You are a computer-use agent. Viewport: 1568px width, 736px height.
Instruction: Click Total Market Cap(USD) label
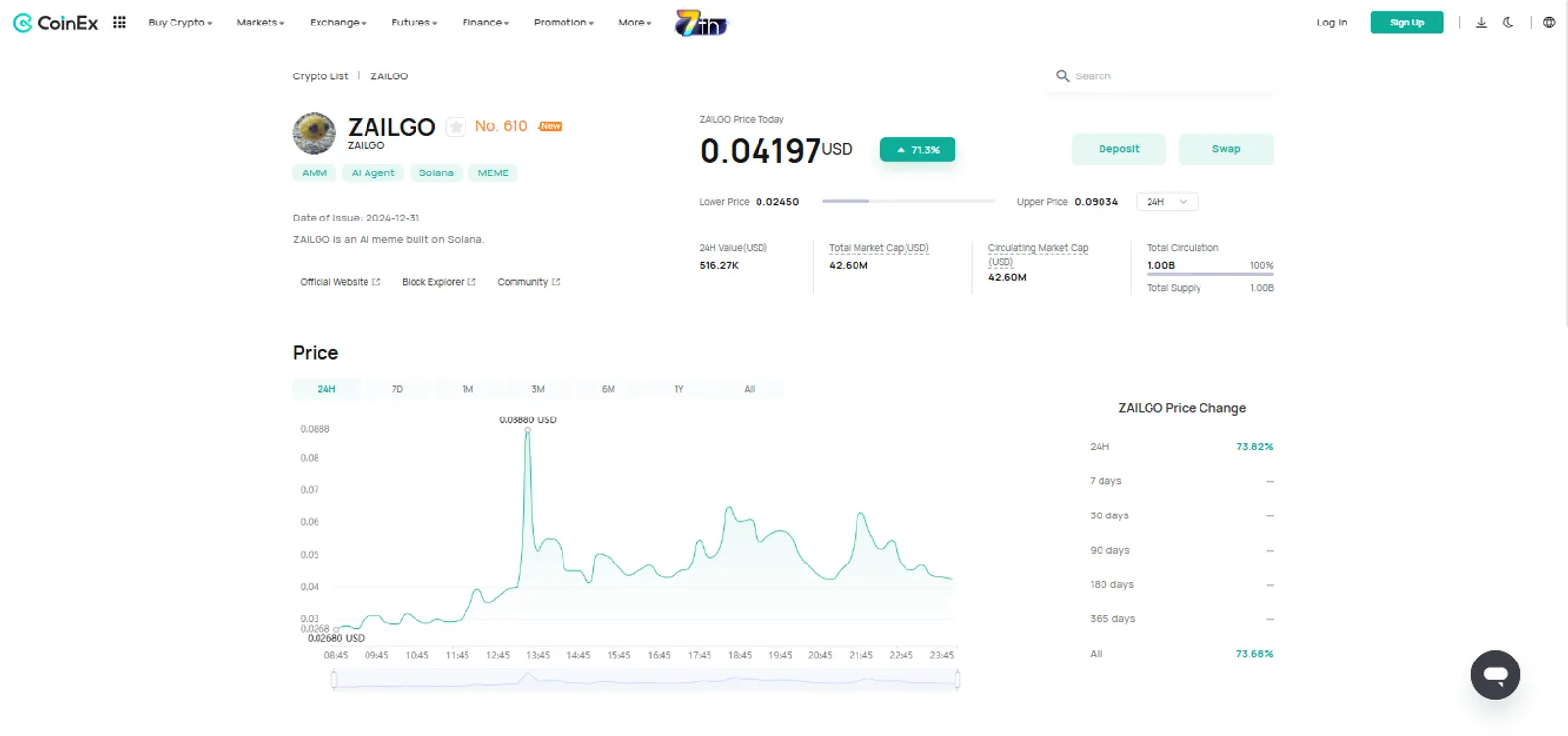[878, 248]
